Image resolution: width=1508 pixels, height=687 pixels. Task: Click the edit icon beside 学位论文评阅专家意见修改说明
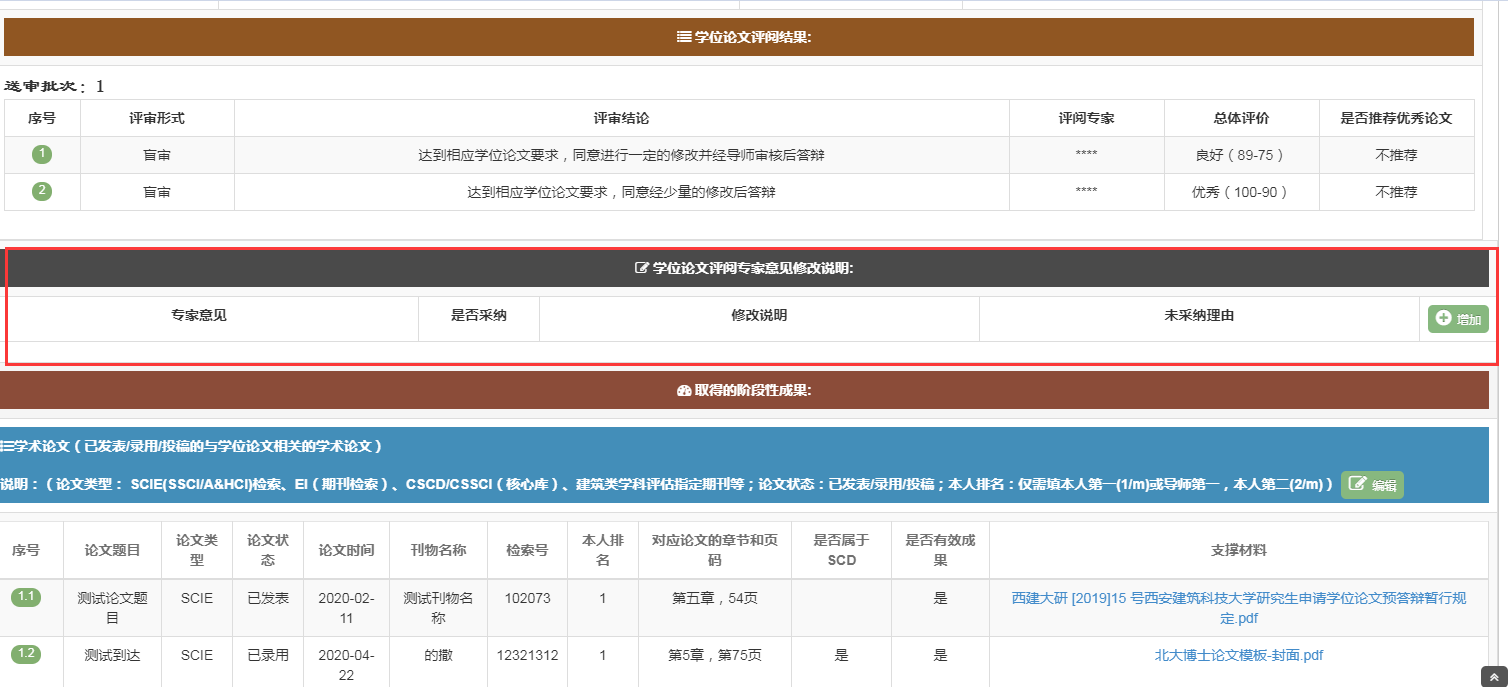click(x=642, y=268)
